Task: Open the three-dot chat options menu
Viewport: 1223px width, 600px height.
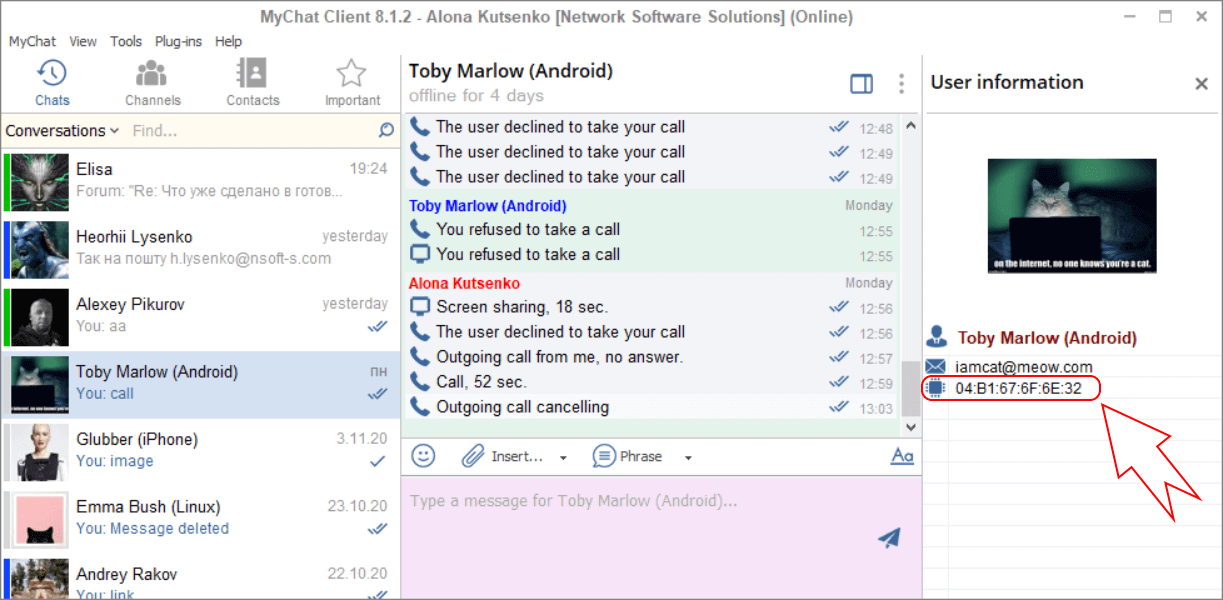Action: click(901, 84)
